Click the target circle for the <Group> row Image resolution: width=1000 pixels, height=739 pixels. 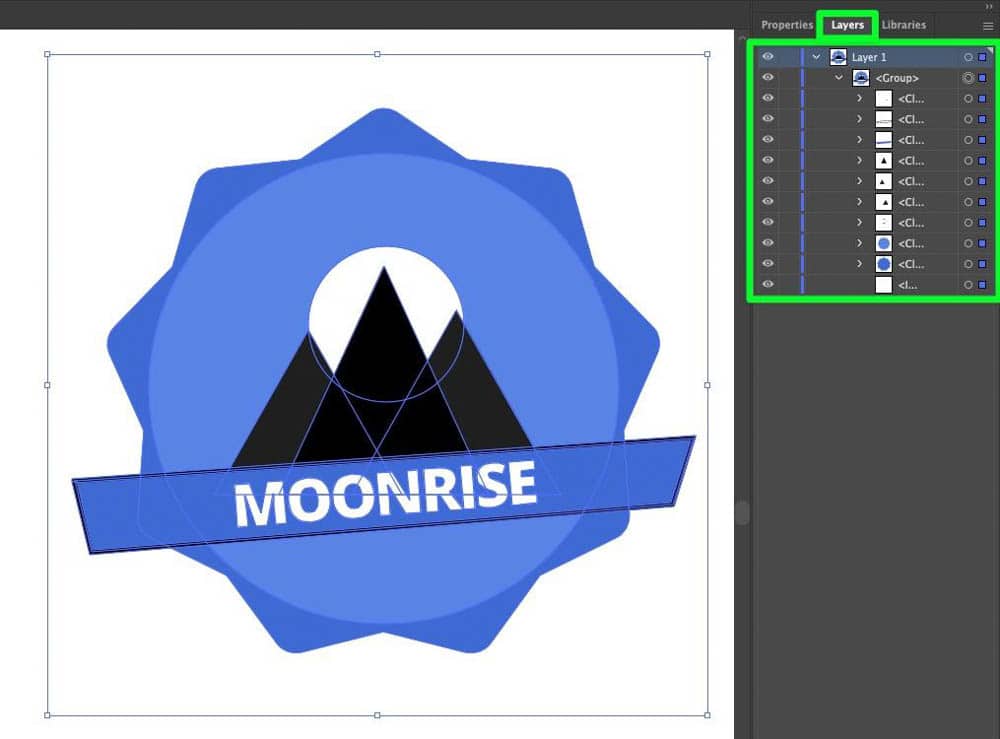point(968,78)
